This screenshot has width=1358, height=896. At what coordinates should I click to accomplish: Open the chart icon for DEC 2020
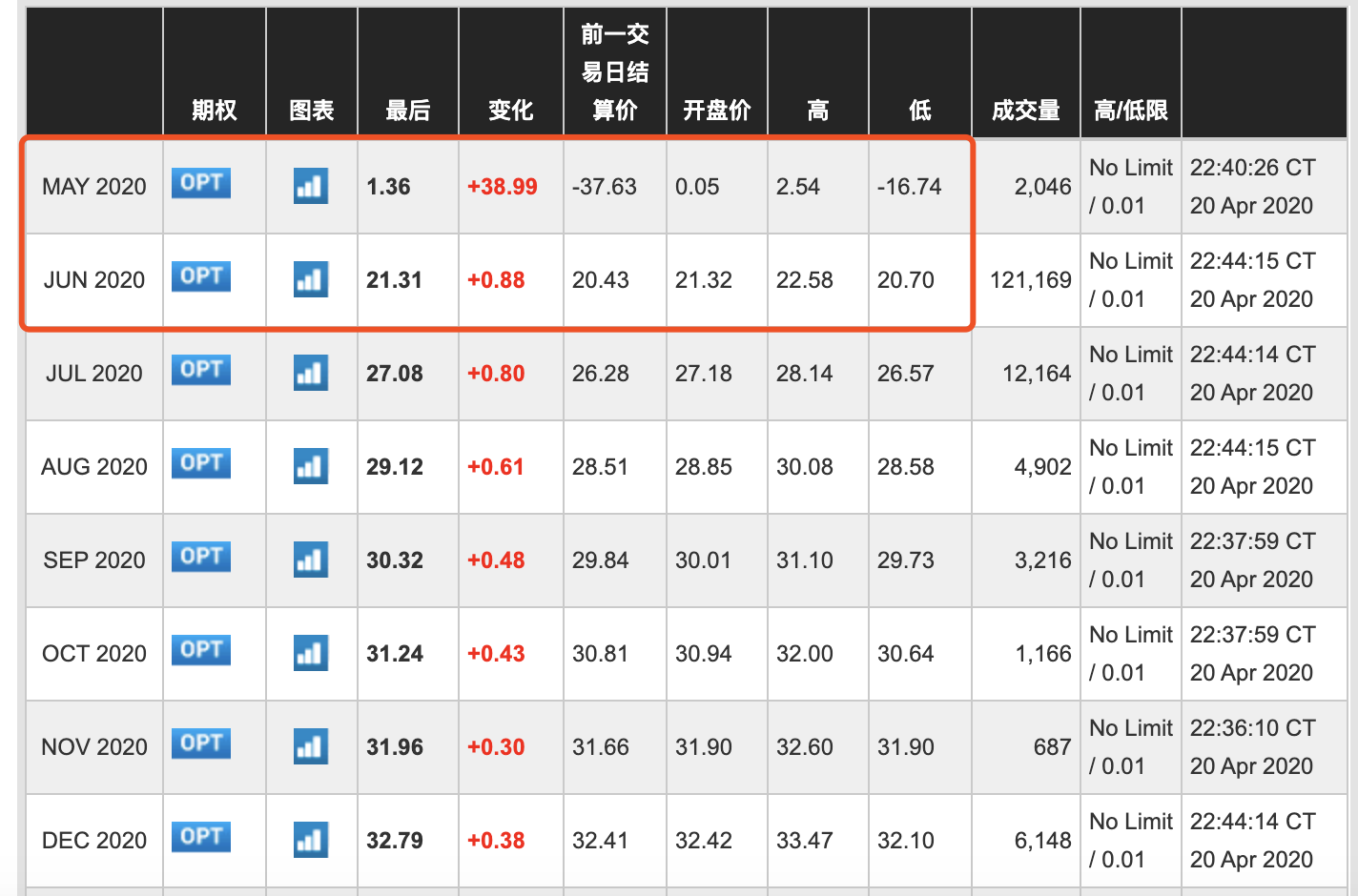tap(311, 840)
